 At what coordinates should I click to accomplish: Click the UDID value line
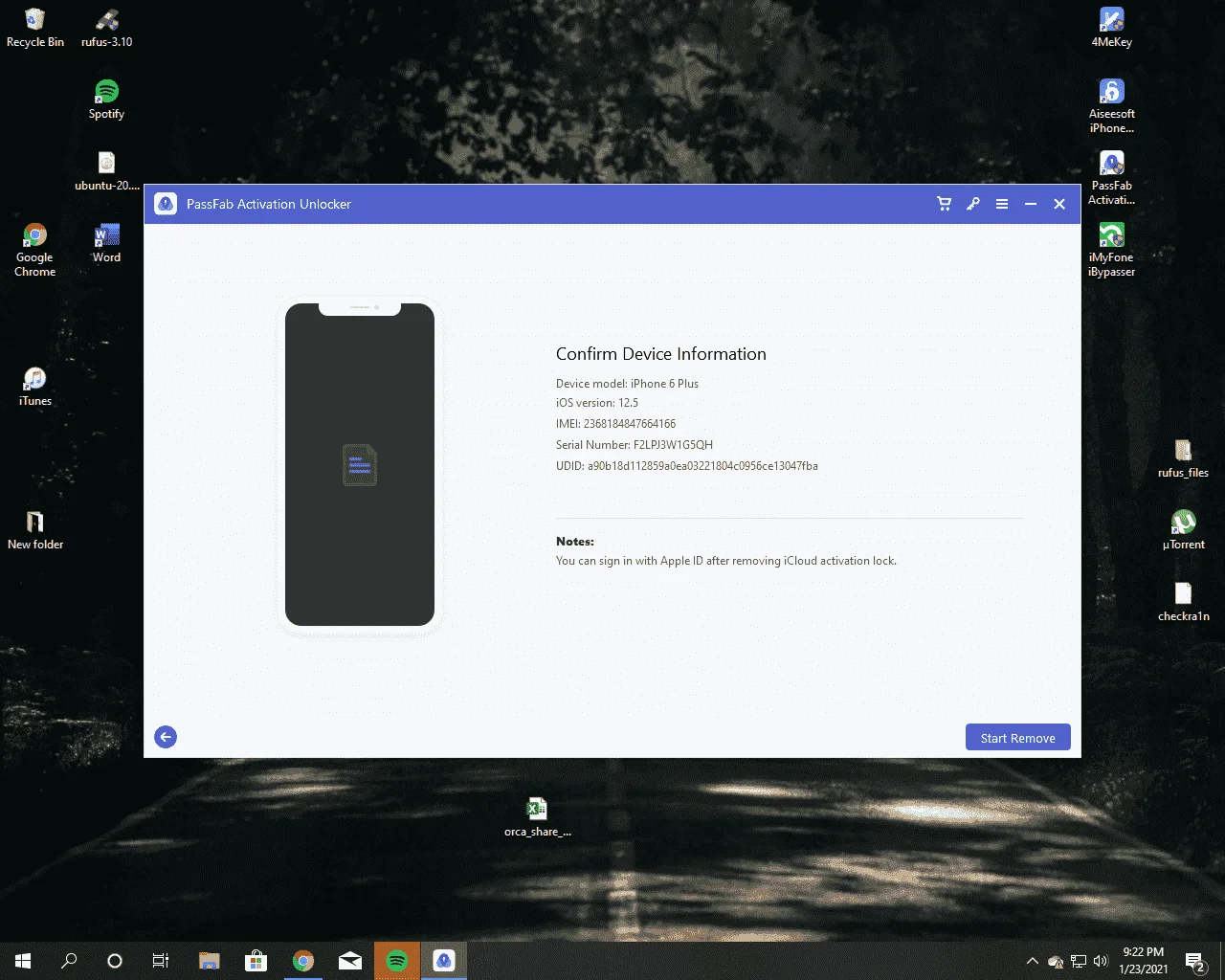tap(687, 466)
